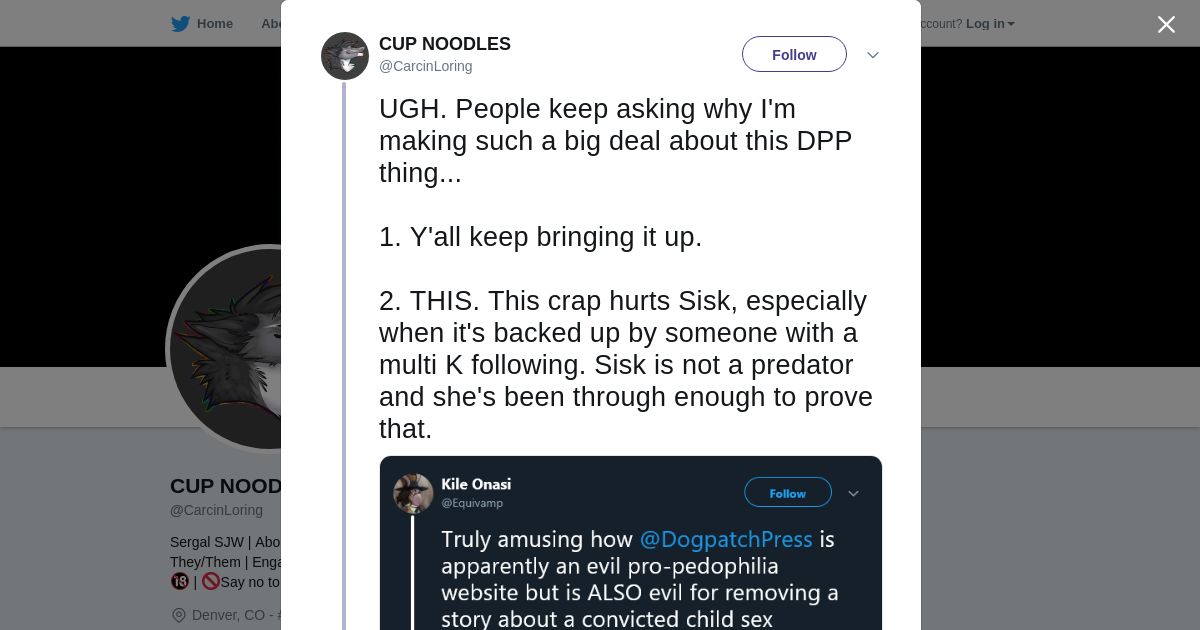Image resolution: width=1200 pixels, height=630 pixels.
Task: Click the CUP NOODLES display name in tweet
Action: coord(445,44)
